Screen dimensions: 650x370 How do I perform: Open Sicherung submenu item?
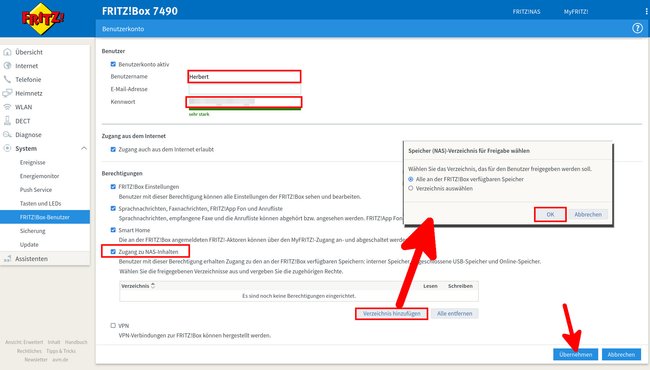33,231
